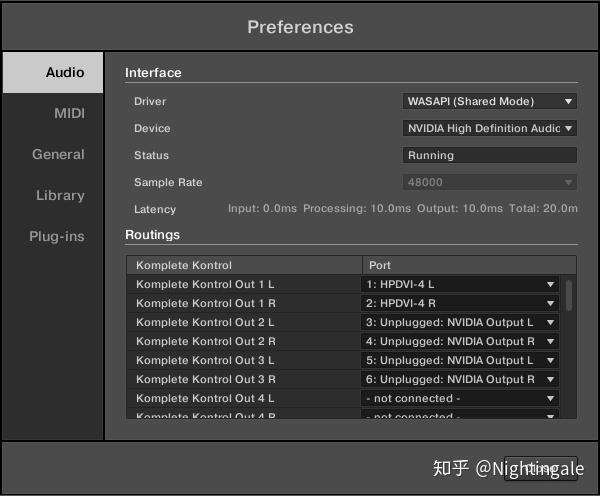Open not-connected port dropdown for Out 4 L
600x496 pixels.
(459, 398)
